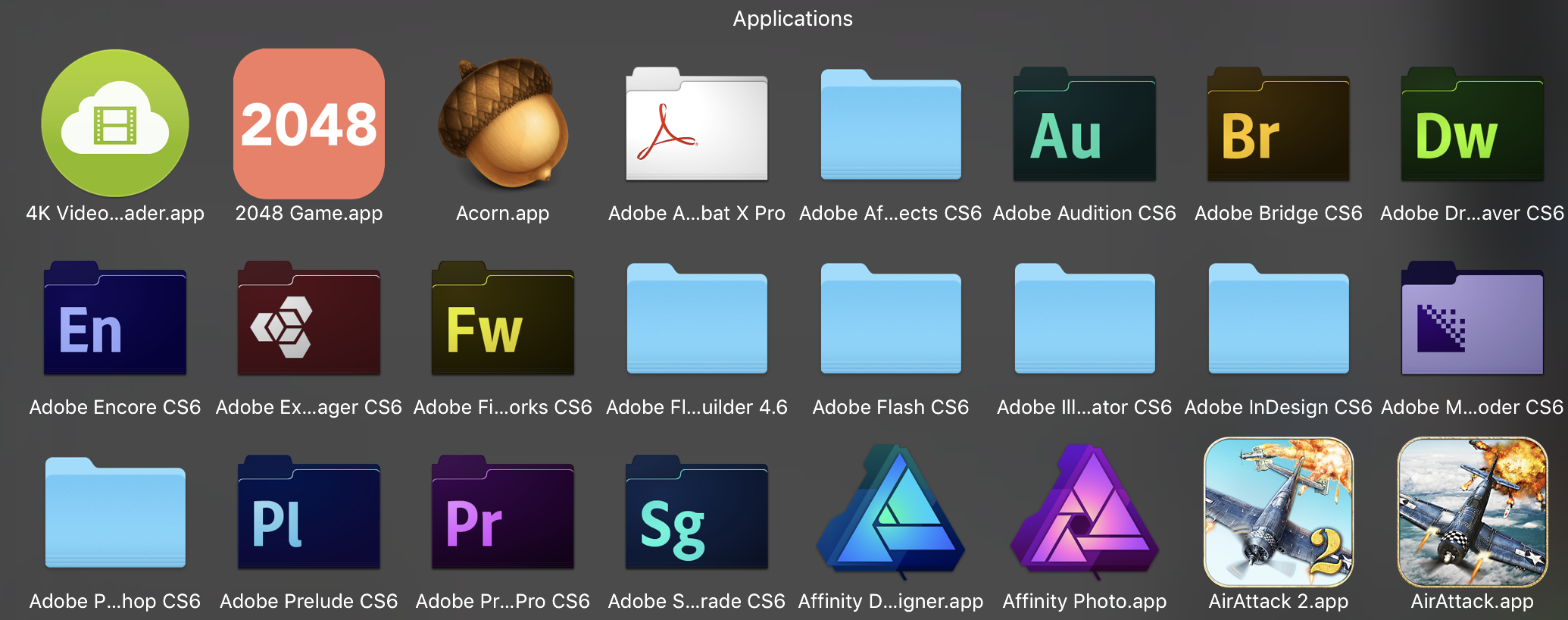The height and width of the screenshot is (620, 1568).
Task: Open the Adobe Fireworks Fw folder icon
Action: pos(503,318)
